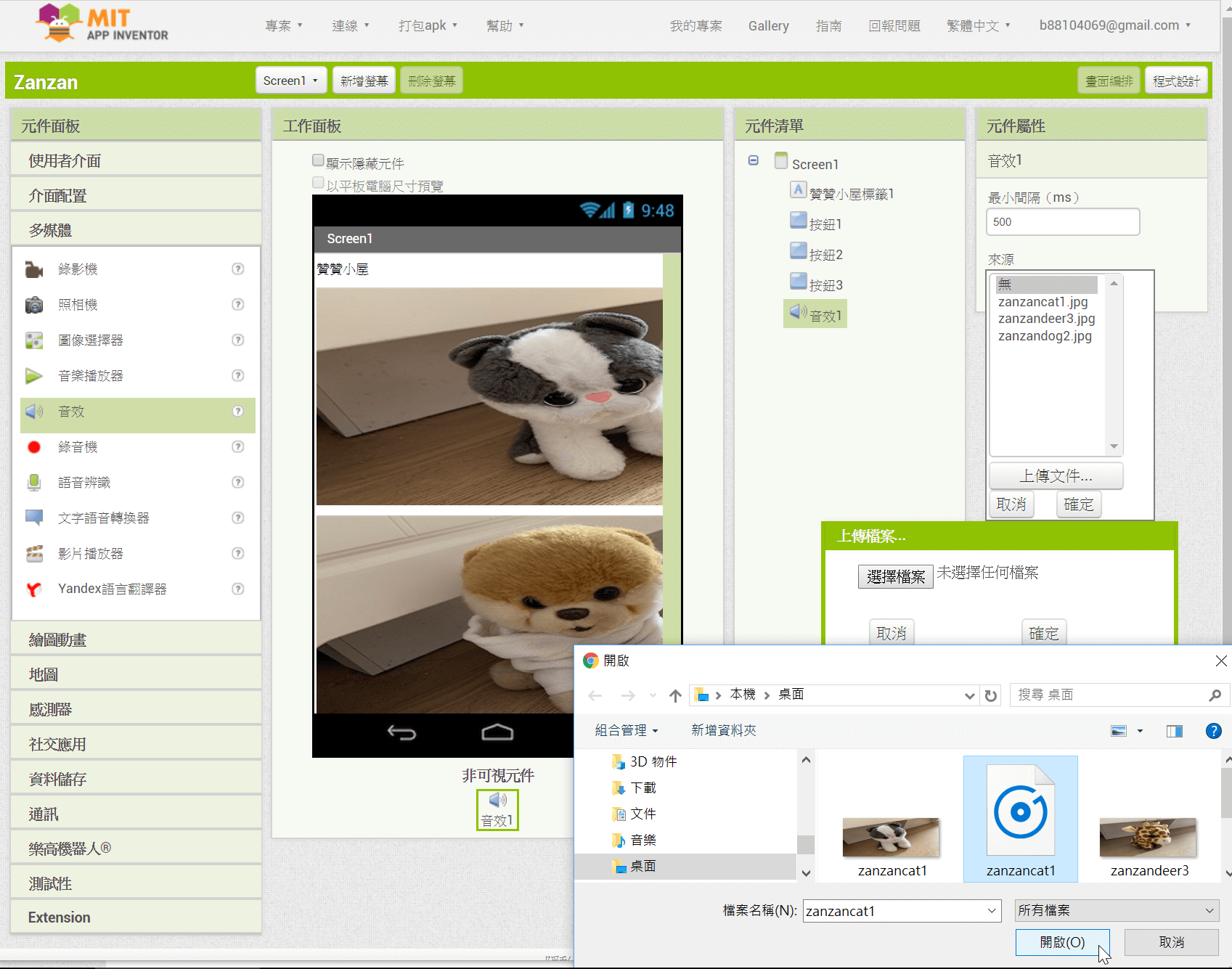Click the 搜尋 桌面 search box
This screenshot has width=1232, height=969.
pos(1109,695)
